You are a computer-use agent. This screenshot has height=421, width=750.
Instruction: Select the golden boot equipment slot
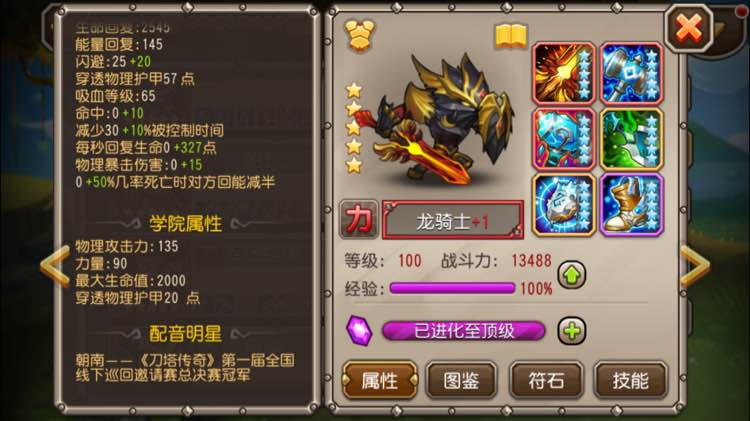click(631, 205)
